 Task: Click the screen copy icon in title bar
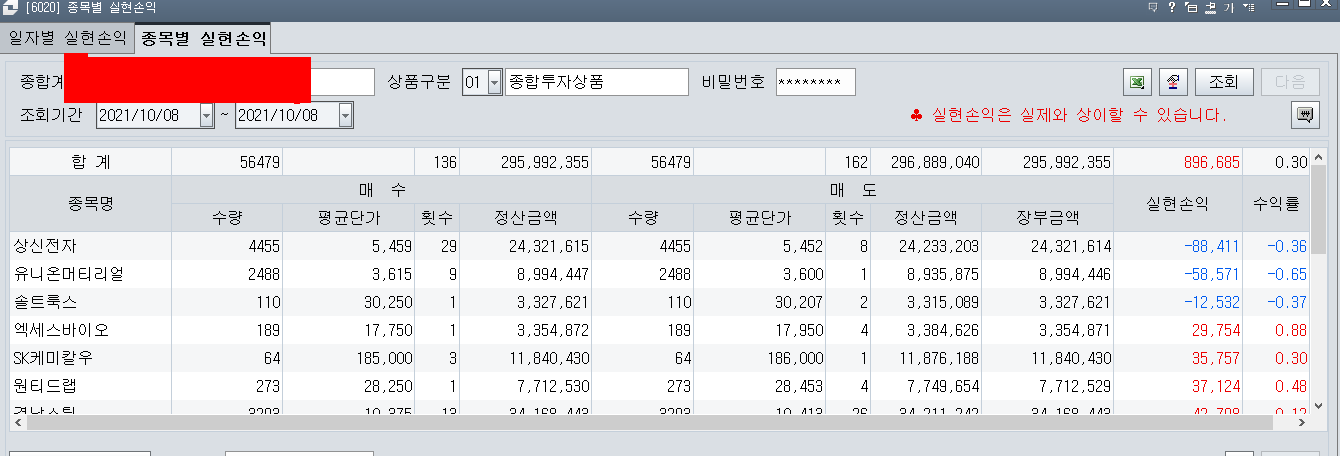point(1191,7)
